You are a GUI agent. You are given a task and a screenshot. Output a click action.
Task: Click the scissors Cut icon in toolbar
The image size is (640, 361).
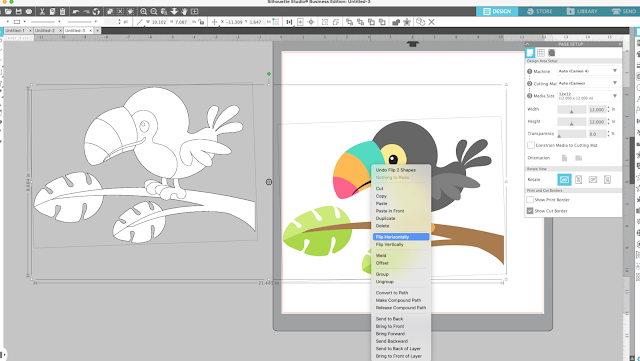pyautogui.click(x=42, y=11)
